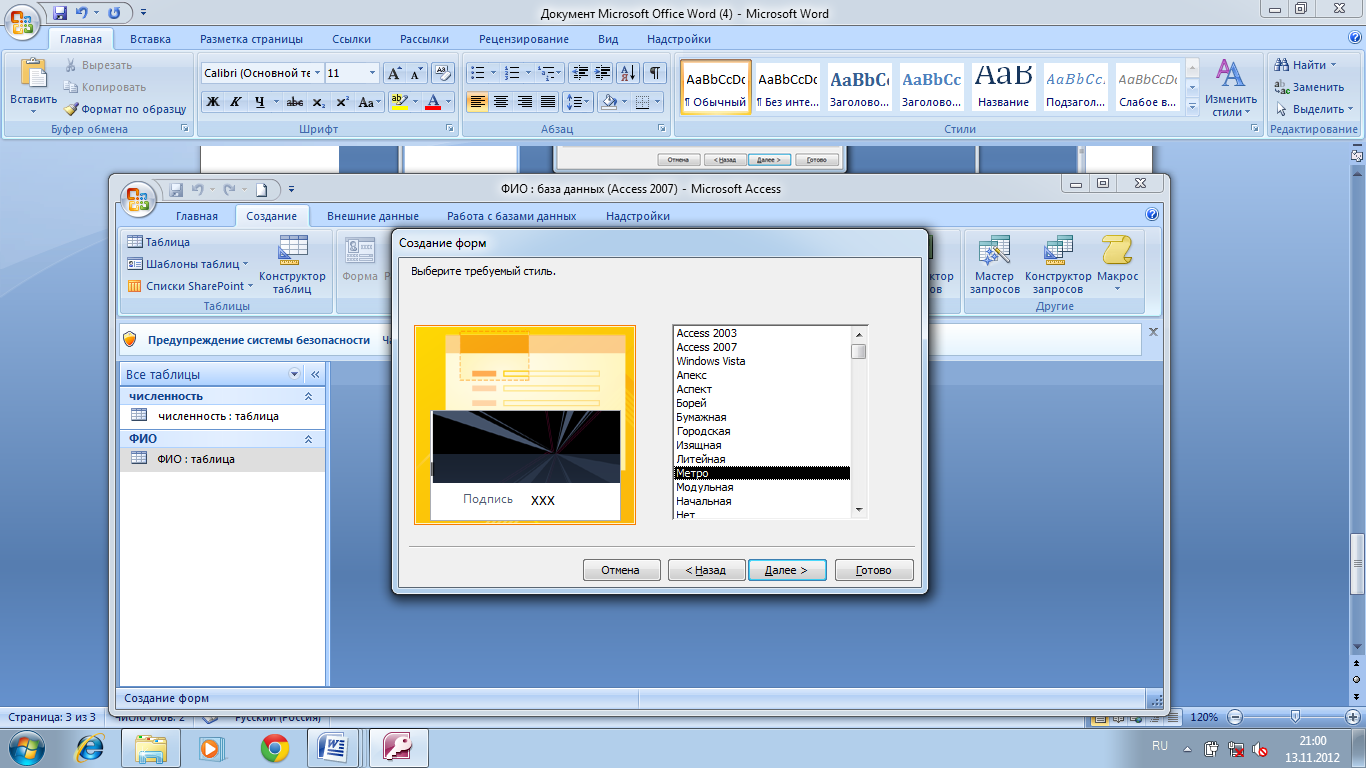This screenshot has width=1366, height=768.
Task: Click the red font color button
Action: (x=432, y=102)
